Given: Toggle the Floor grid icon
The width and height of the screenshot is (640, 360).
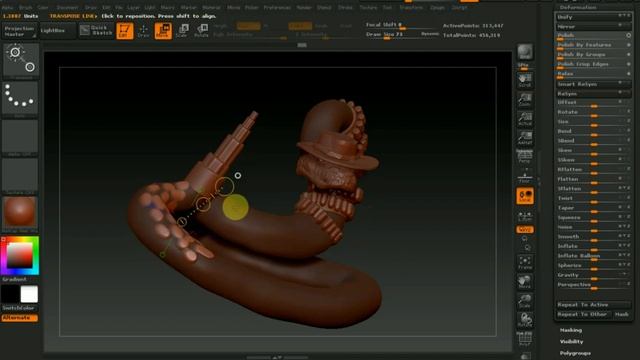Looking at the screenshot, I should [525, 176].
